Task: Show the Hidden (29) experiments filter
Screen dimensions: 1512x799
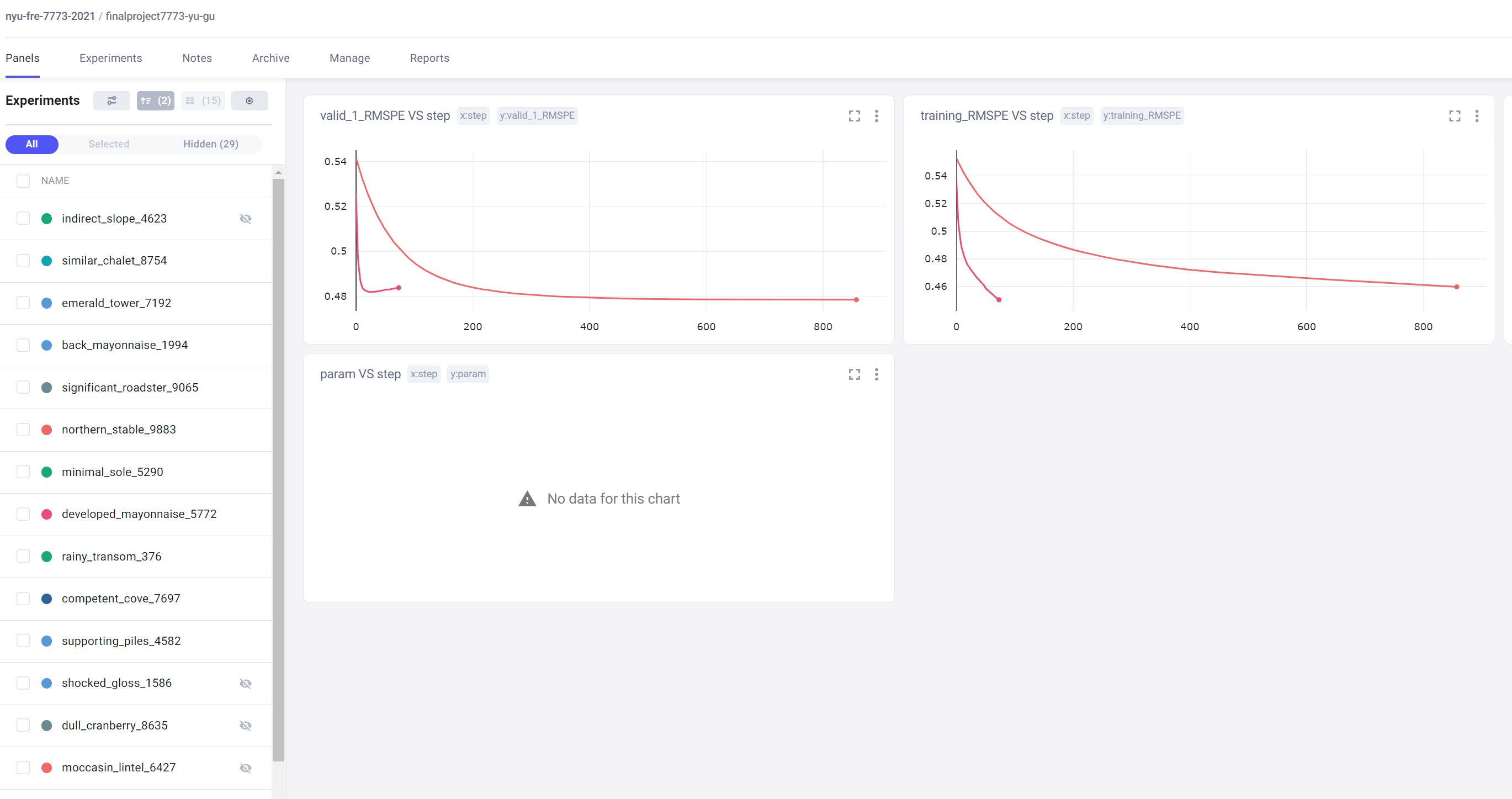Action: (x=211, y=145)
